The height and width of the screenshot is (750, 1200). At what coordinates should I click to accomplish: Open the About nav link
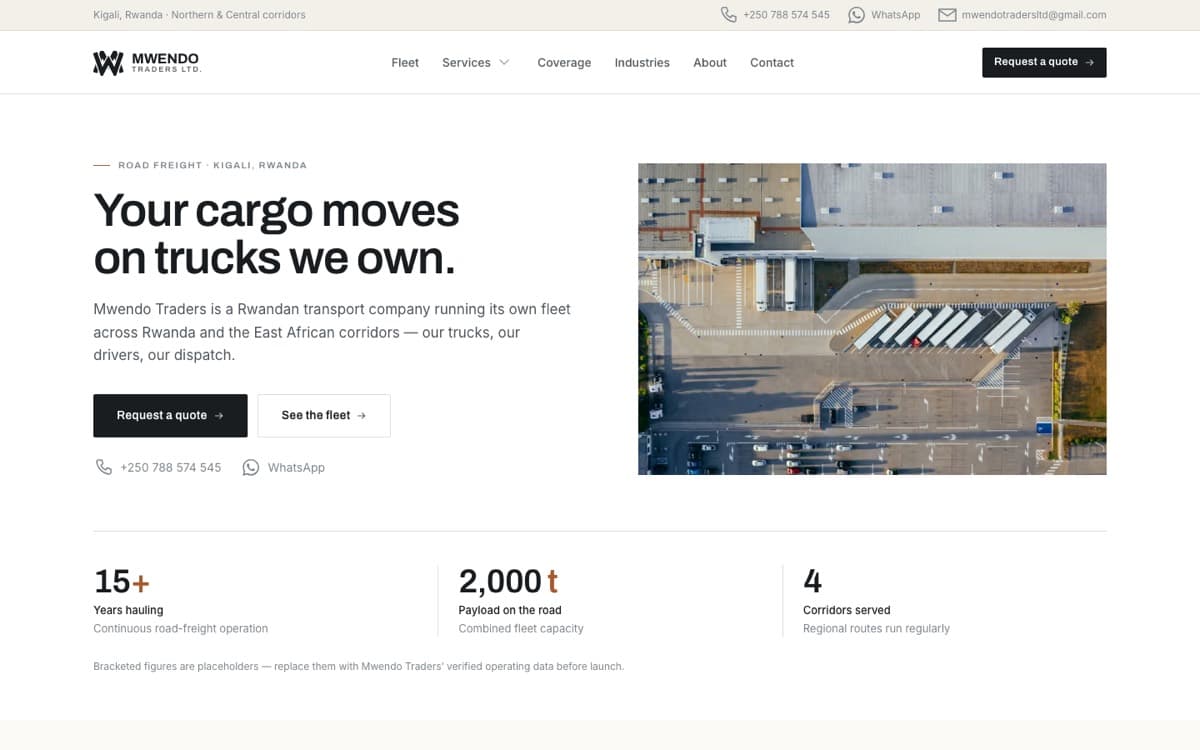(x=710, y=62)
